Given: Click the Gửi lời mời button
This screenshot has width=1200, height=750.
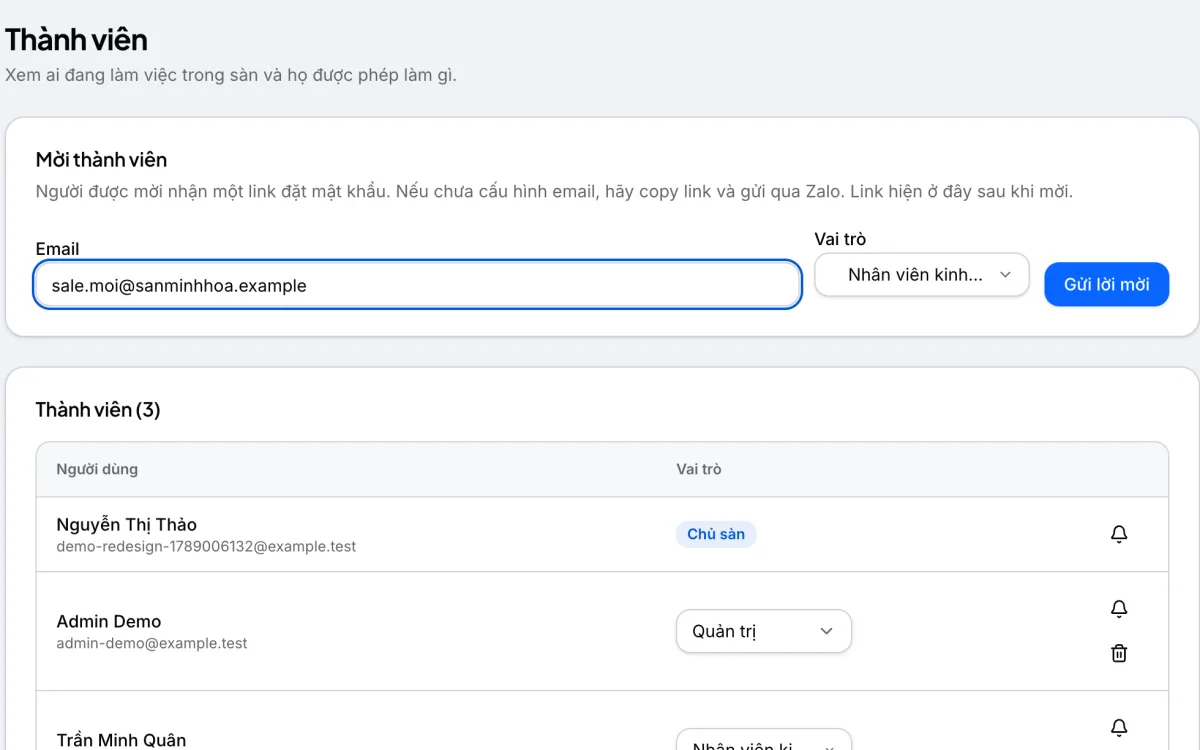Looking at the screenshot, I should tap(1106, 284).
